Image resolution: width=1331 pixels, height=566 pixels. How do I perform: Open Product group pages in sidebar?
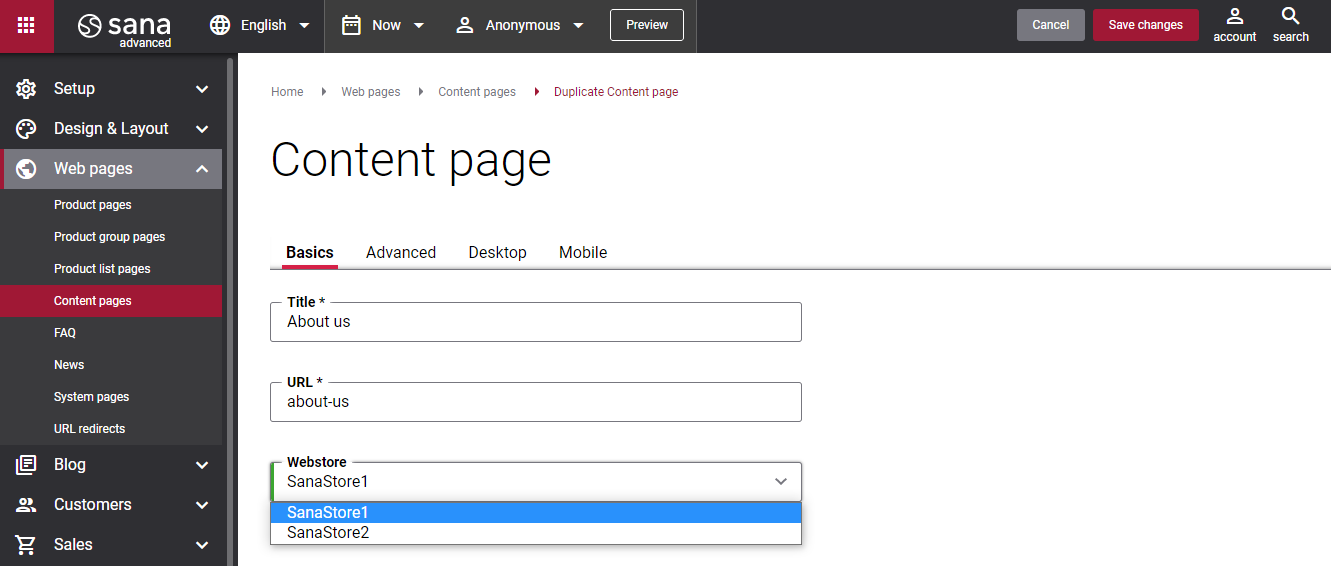pyautogui.click(x=111, y=237)
